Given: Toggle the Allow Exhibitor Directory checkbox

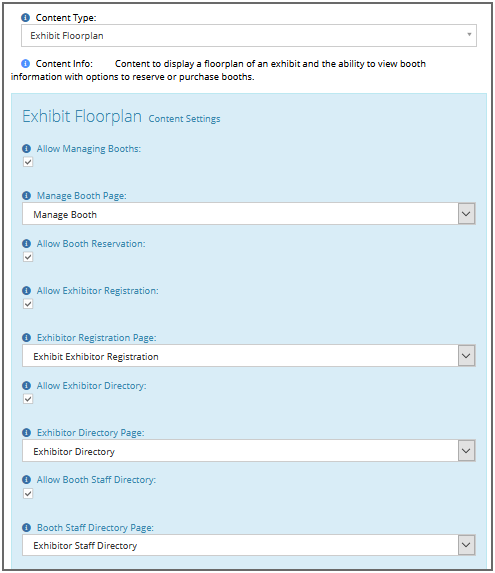Looking at the screenshot, I should tap(28, 399).
